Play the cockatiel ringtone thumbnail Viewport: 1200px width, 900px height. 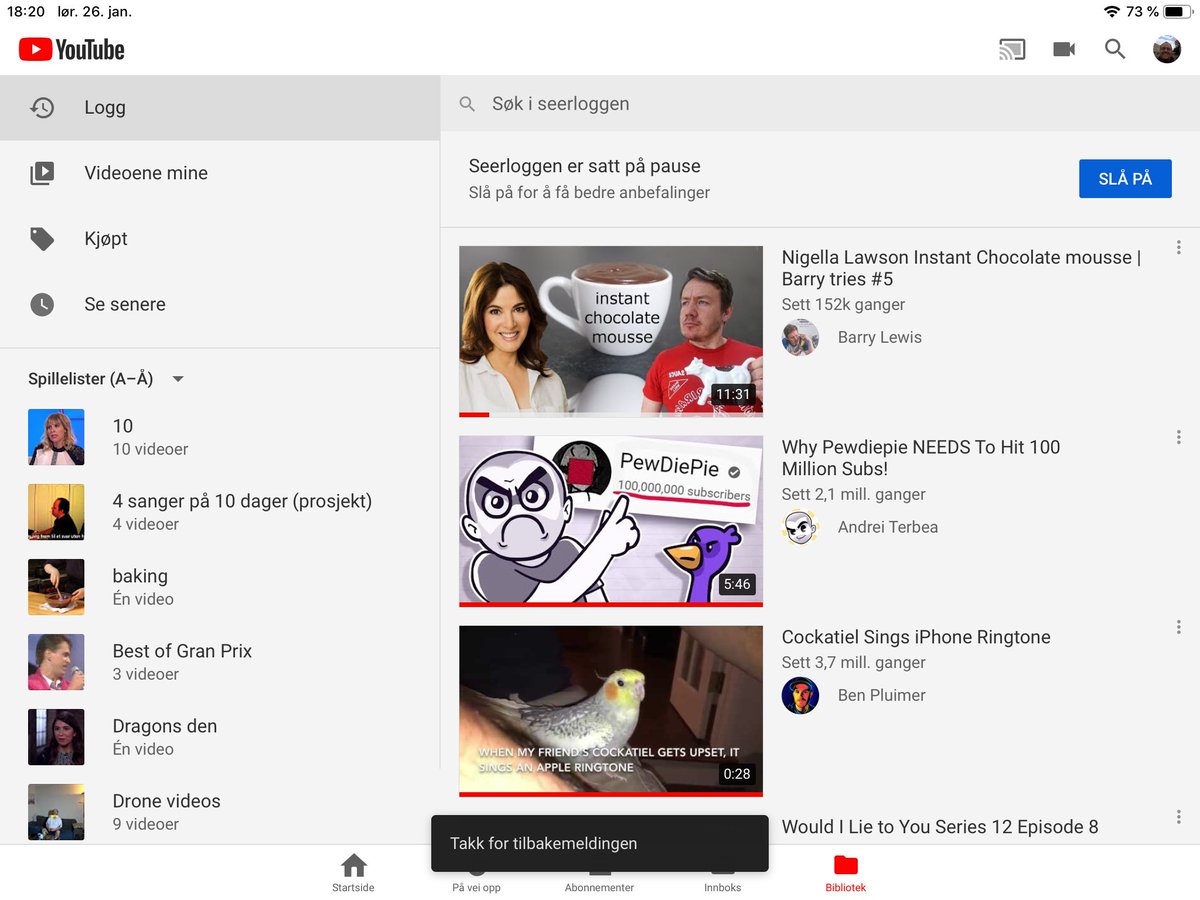point(611,711)
